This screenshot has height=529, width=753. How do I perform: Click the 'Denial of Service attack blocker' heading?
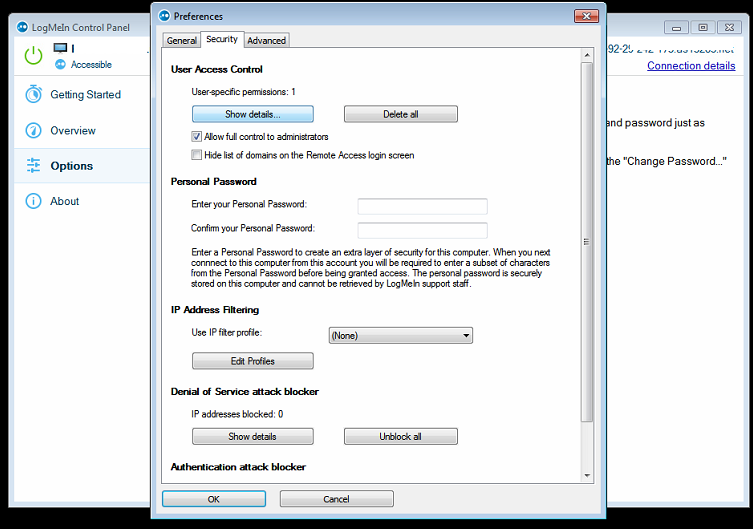click(245, 391)
